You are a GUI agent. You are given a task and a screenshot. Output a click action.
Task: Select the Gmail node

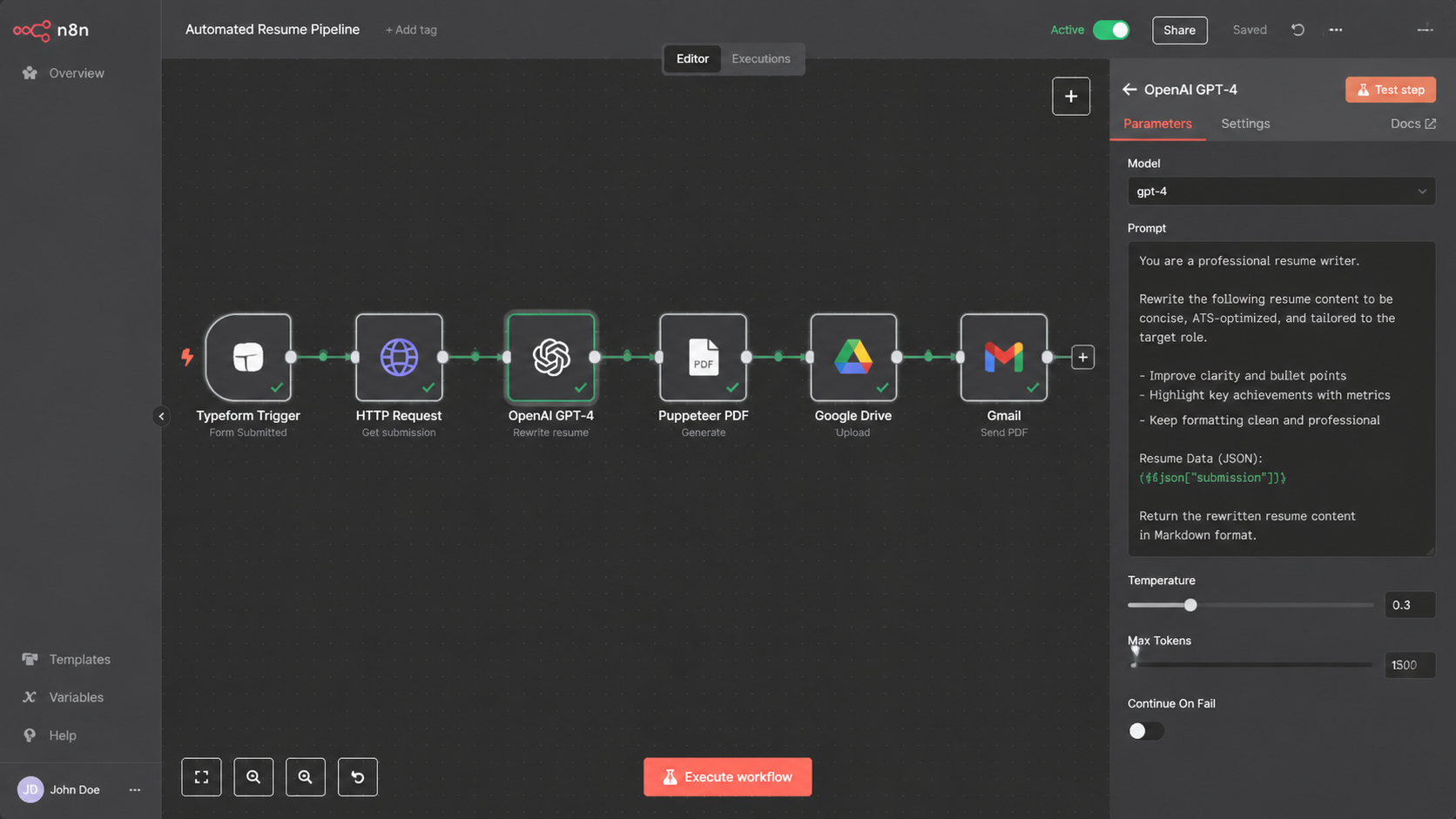(1004, 358)
